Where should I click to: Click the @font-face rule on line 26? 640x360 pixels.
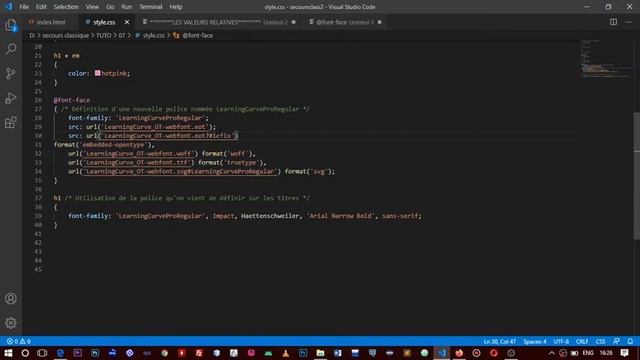[71, 100]
